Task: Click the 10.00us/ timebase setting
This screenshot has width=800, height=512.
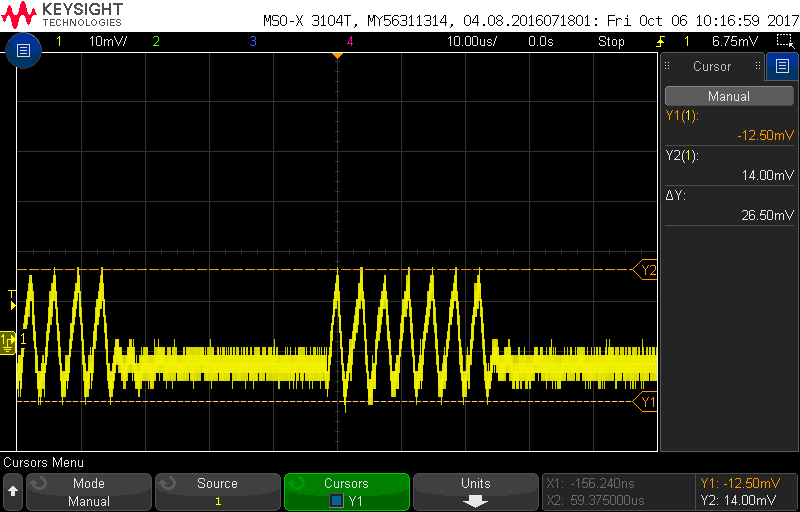Action: click(x=472, y=41)
